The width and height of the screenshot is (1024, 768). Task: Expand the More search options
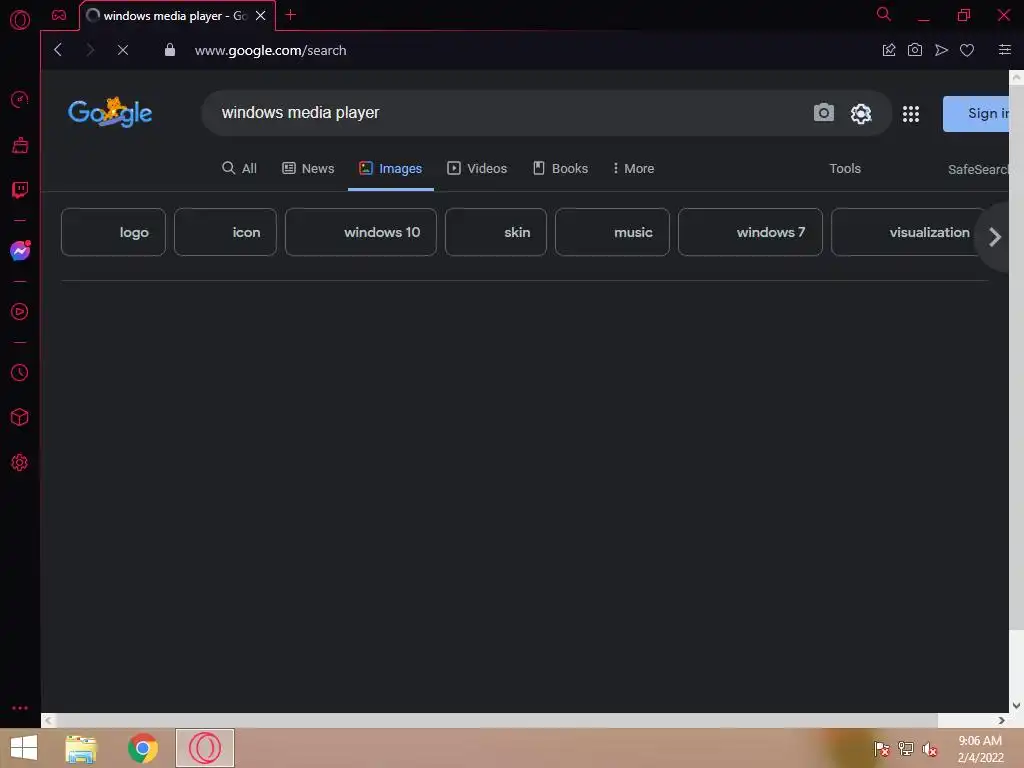click(633, 168)
